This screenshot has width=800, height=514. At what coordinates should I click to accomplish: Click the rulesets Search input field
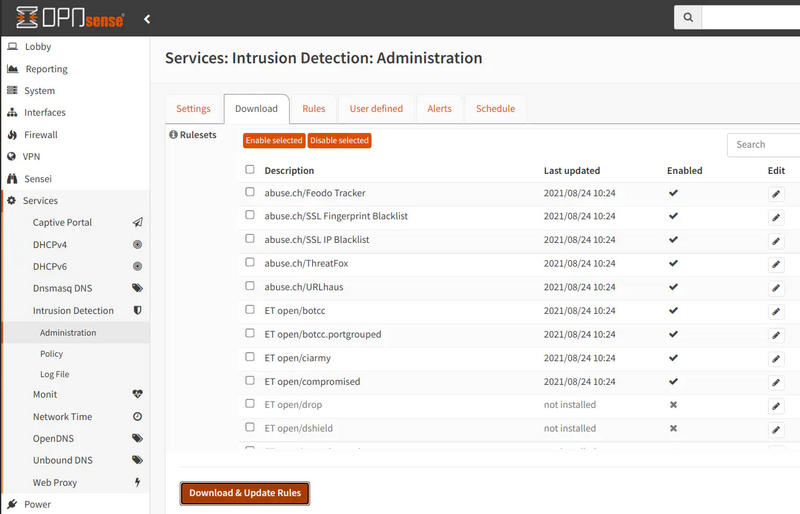(764, 145)
